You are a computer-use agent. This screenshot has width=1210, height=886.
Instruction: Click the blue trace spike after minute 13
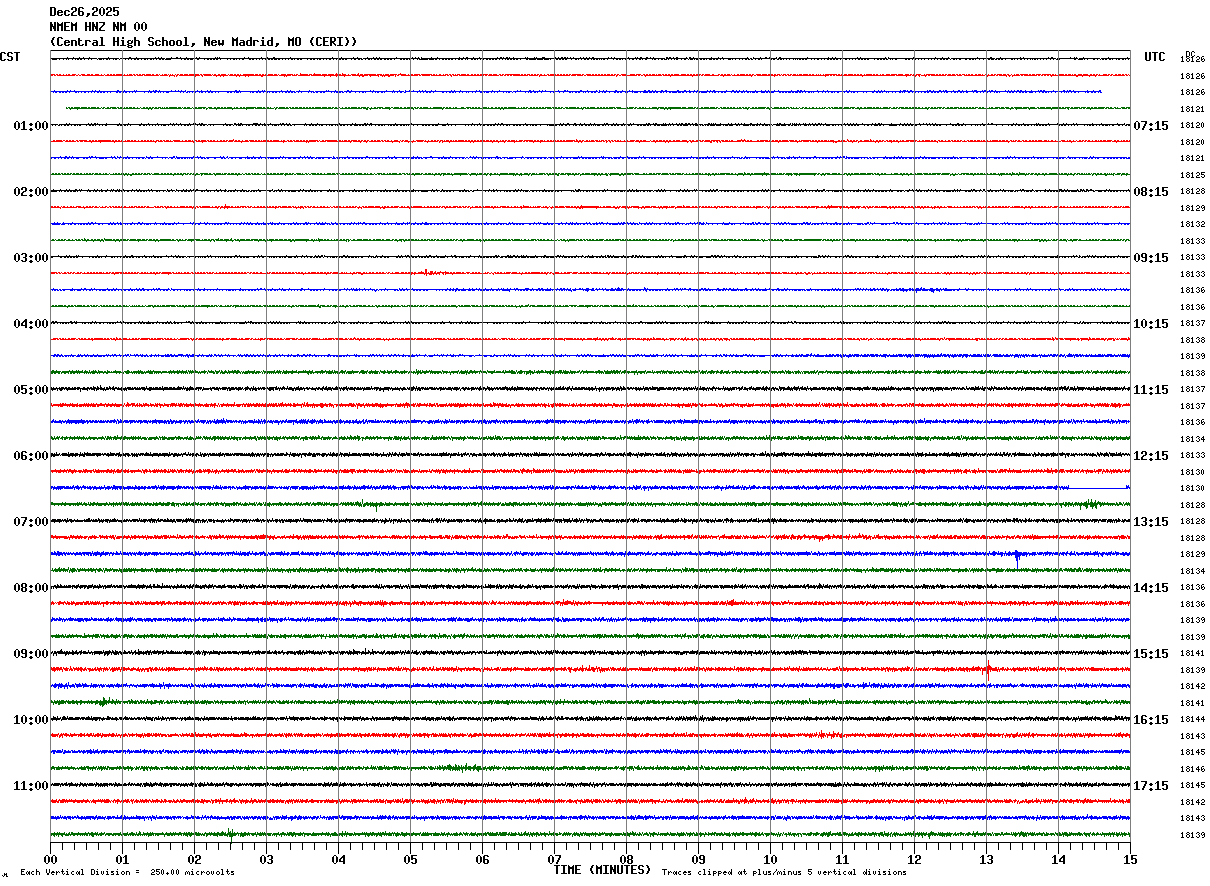[1017, 558]
